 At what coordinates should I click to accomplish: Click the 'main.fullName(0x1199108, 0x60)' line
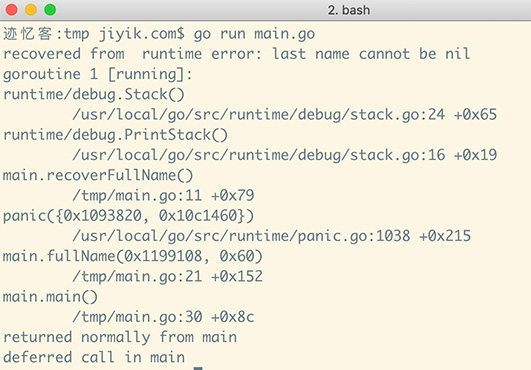pos(133,256)
